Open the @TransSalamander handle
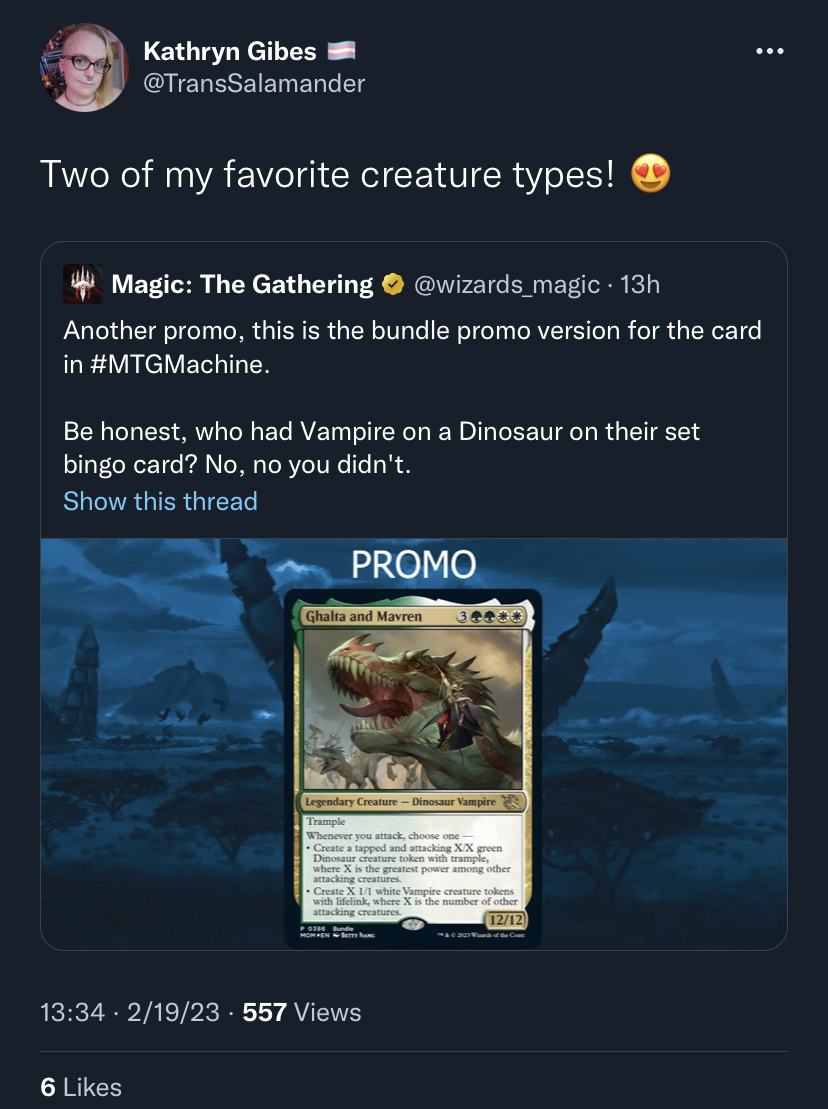This screenshot has height=1109, width=828. tap(254, 83)
